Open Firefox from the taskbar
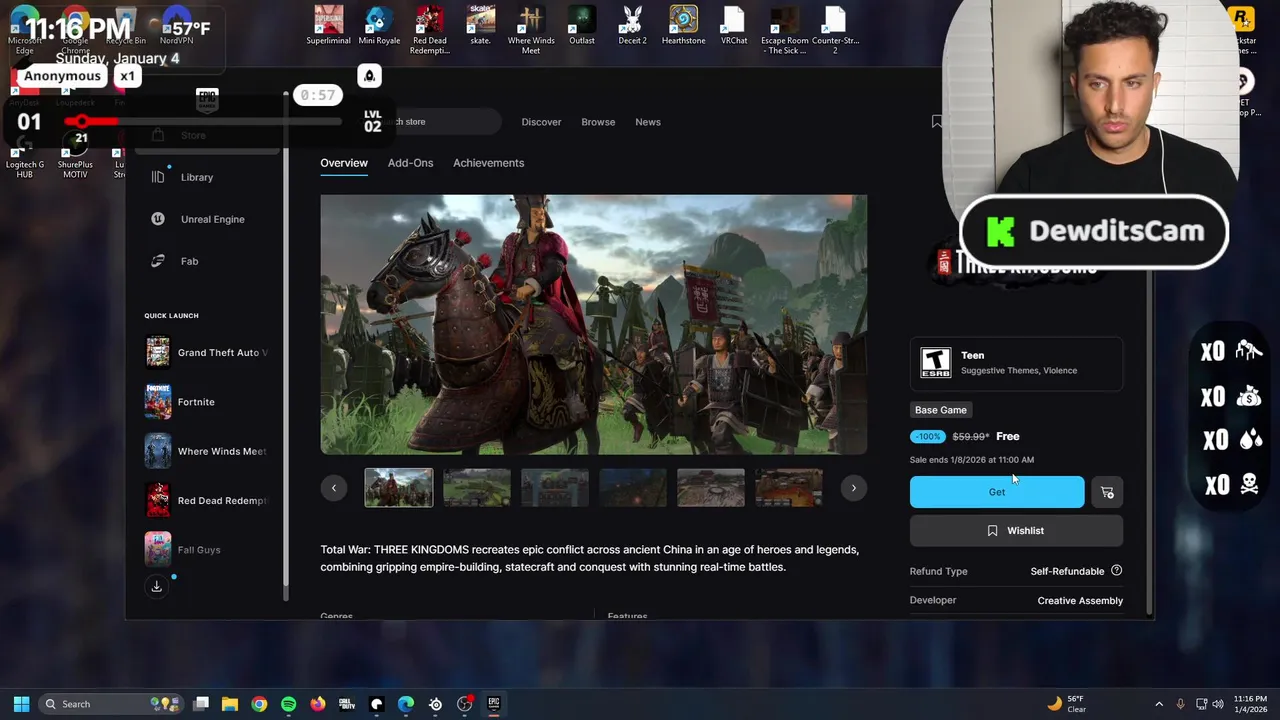Image resolution: width=1280 pixels, height=720 pixels. 318,704
